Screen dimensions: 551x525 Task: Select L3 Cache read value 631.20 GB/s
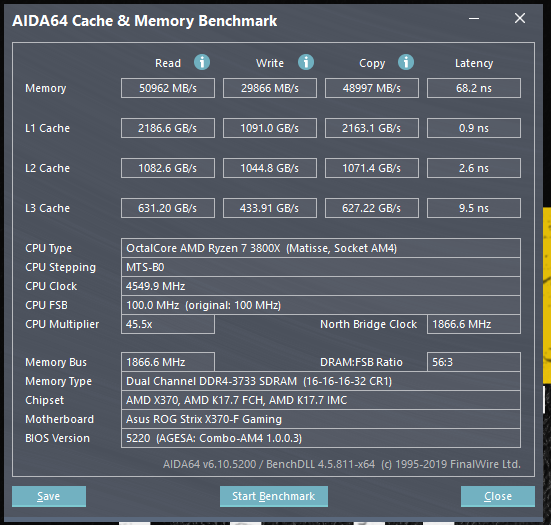coord(168,208)
